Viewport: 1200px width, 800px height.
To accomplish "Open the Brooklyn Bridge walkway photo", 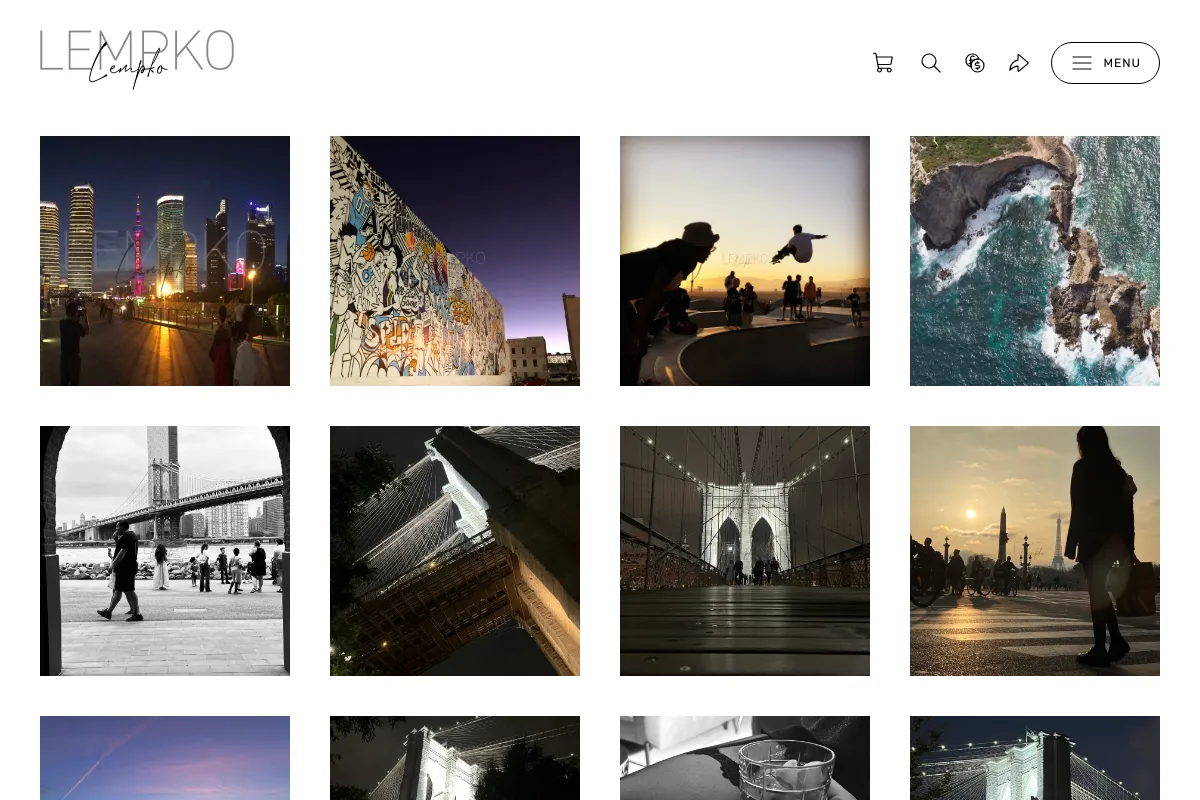I will coord(745,551).
